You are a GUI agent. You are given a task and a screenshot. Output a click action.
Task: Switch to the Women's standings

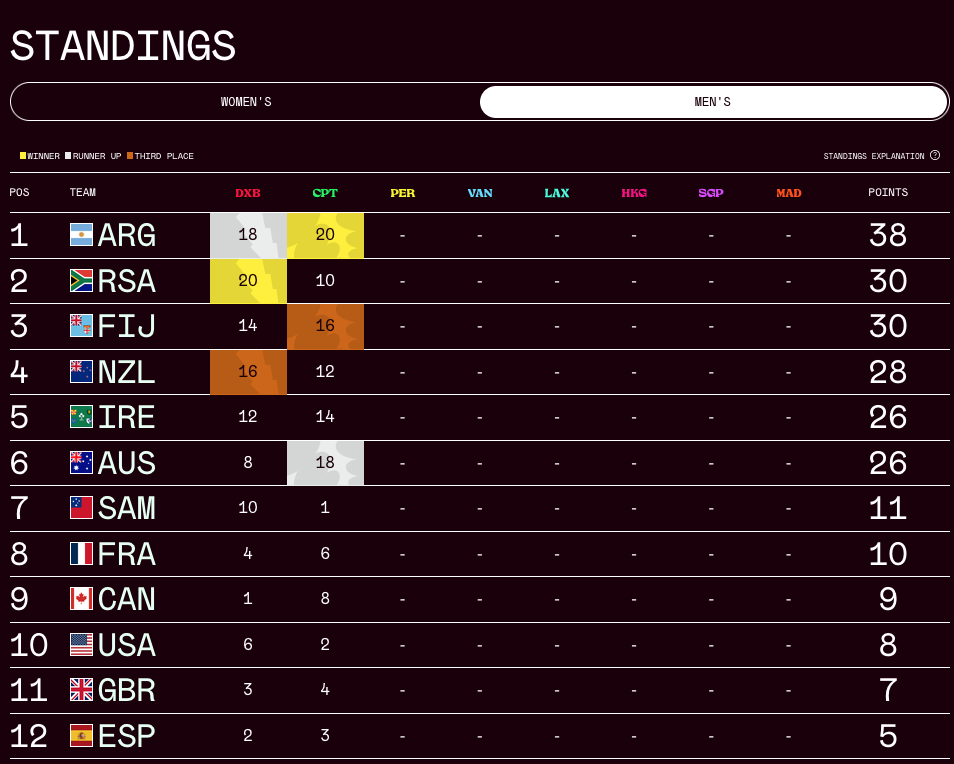tap(246, 102)
